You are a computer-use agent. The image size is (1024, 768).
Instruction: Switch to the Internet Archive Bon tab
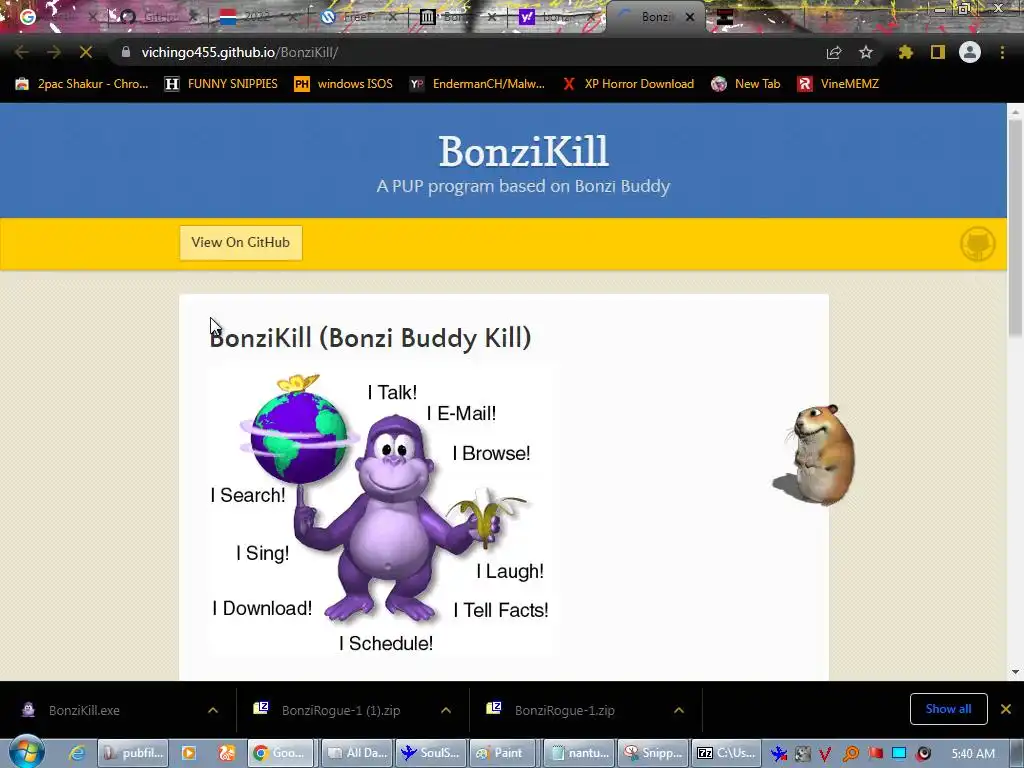pyautogui.click(x=456, y=17)
